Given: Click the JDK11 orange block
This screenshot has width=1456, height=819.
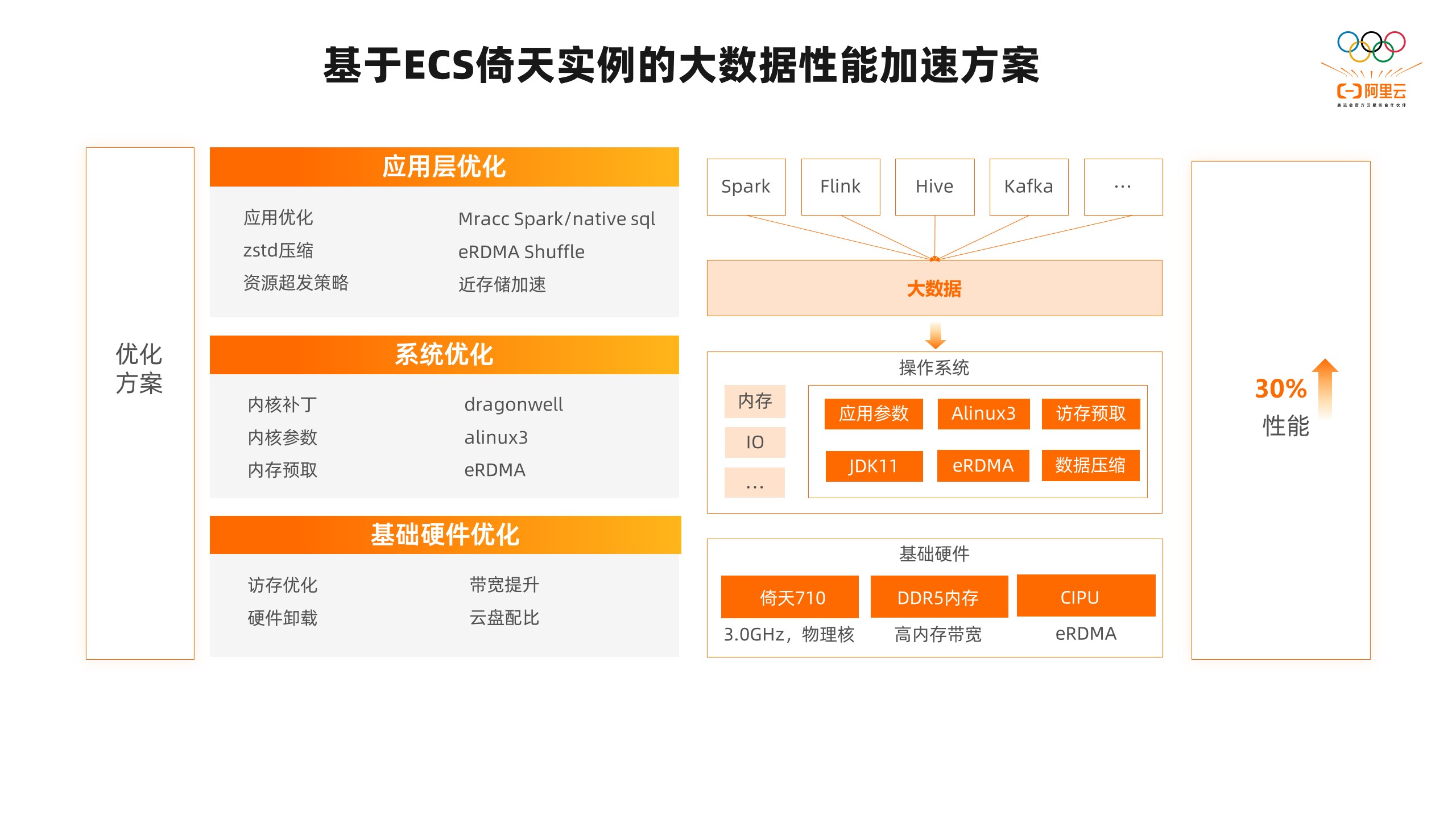Looking at the screenshot, I should [x=874, y=466].
